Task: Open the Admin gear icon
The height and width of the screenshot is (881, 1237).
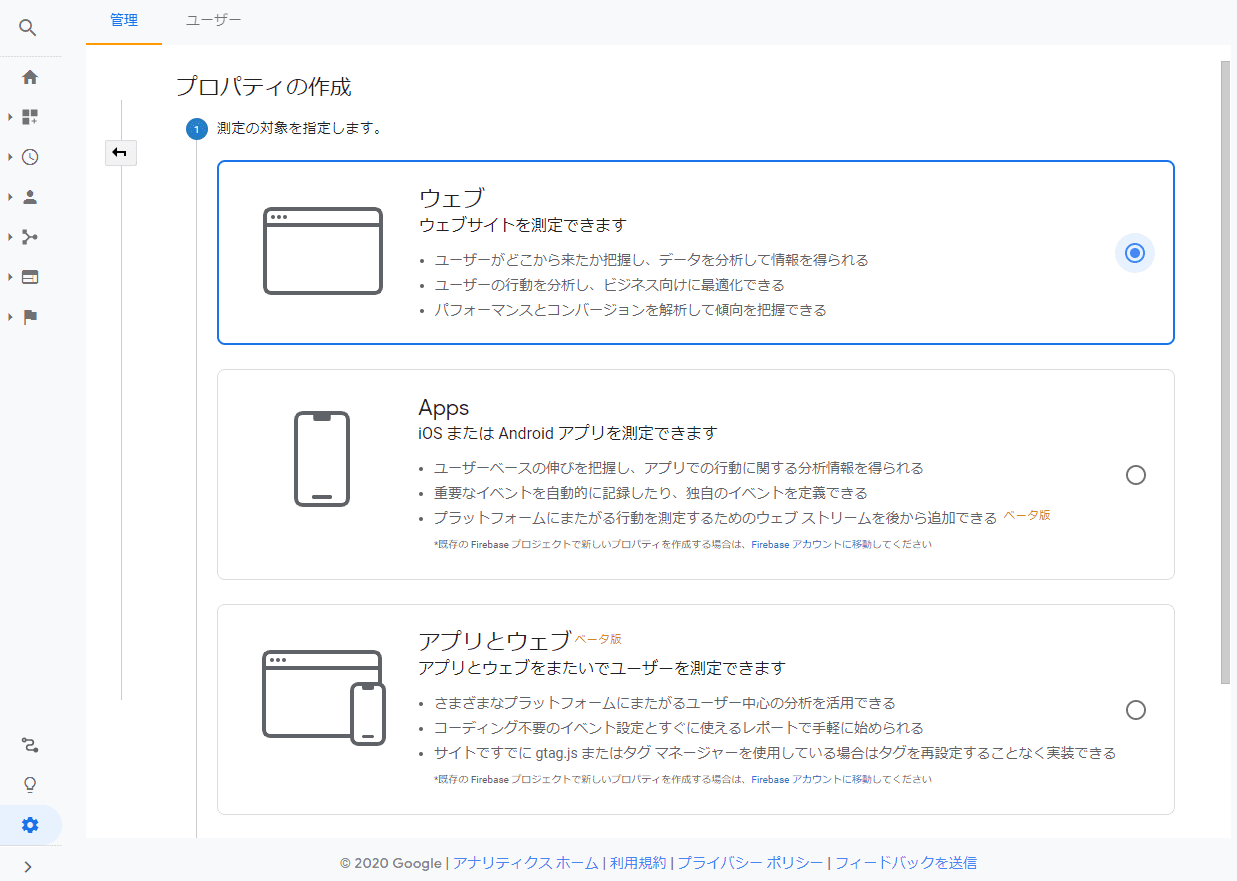Action: pyautogui.click(x=30, y=825)
